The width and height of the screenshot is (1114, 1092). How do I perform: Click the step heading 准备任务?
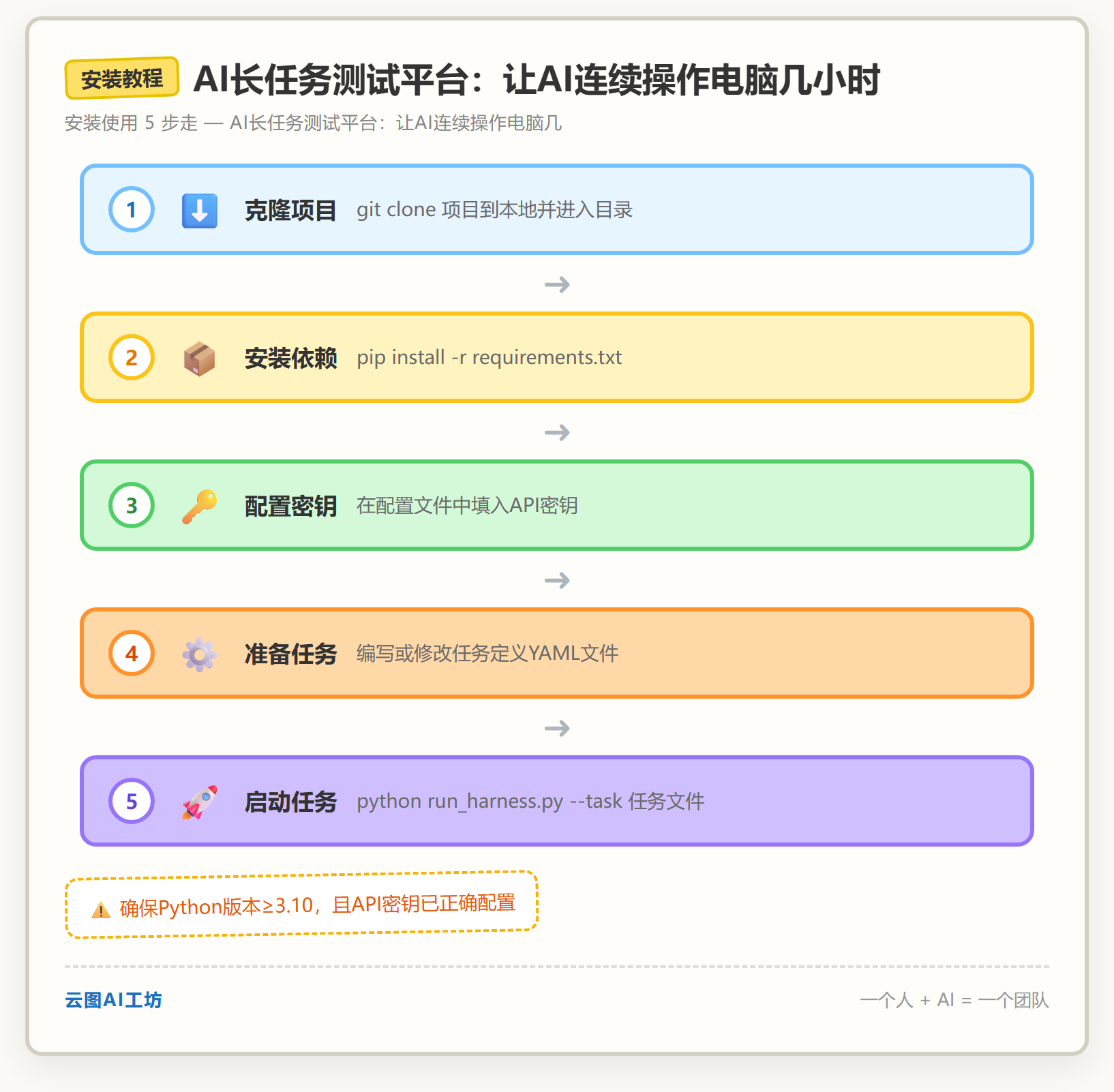click(x=290, y=654)
